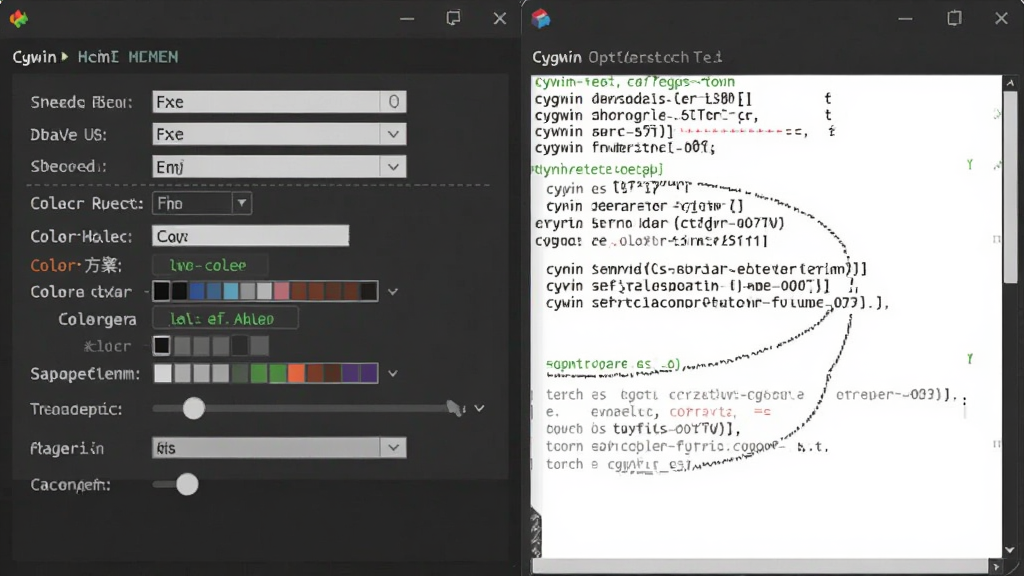Expand the chevron beside Treaadeptic slider
Viewport: 1024px width, 576px height.
tap(479, 408)
